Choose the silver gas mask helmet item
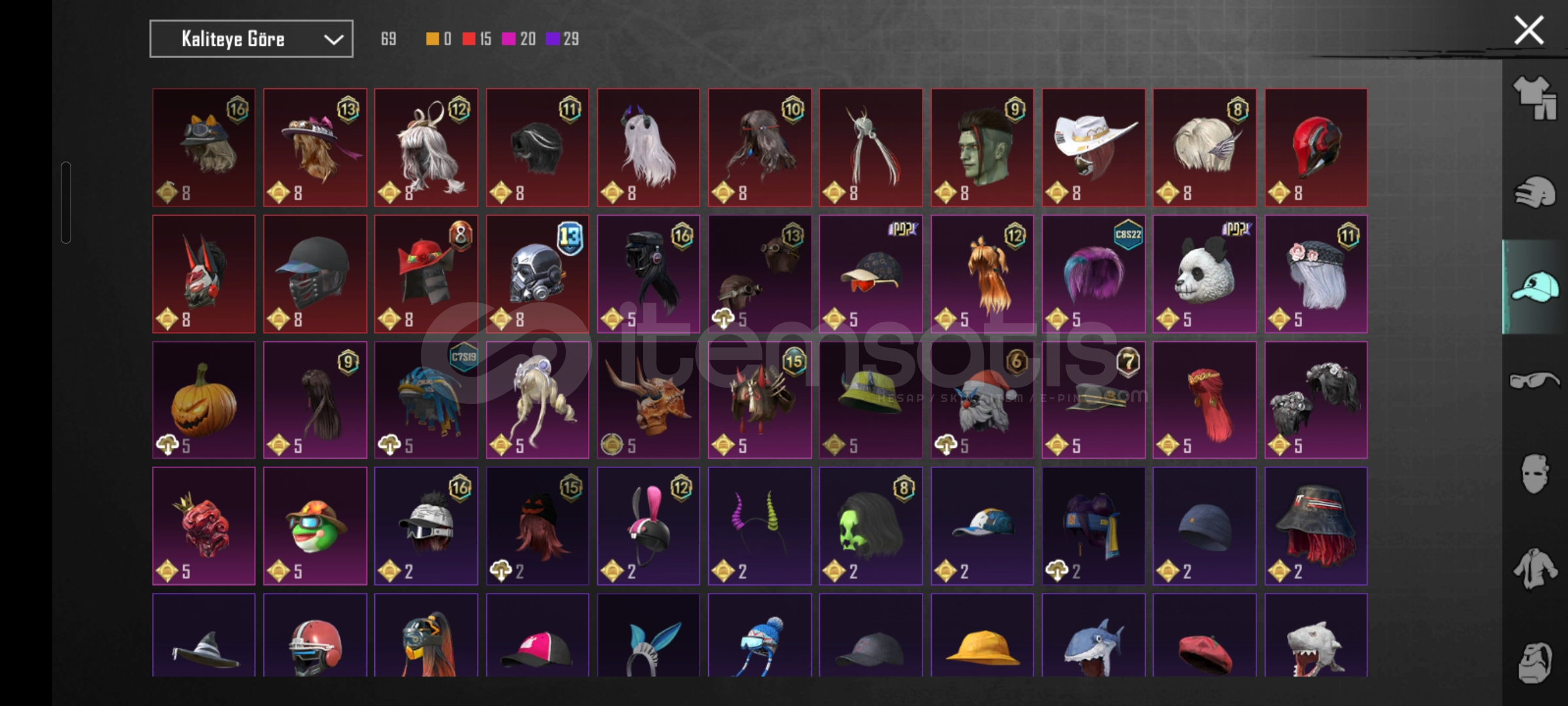 coord(537,274)
